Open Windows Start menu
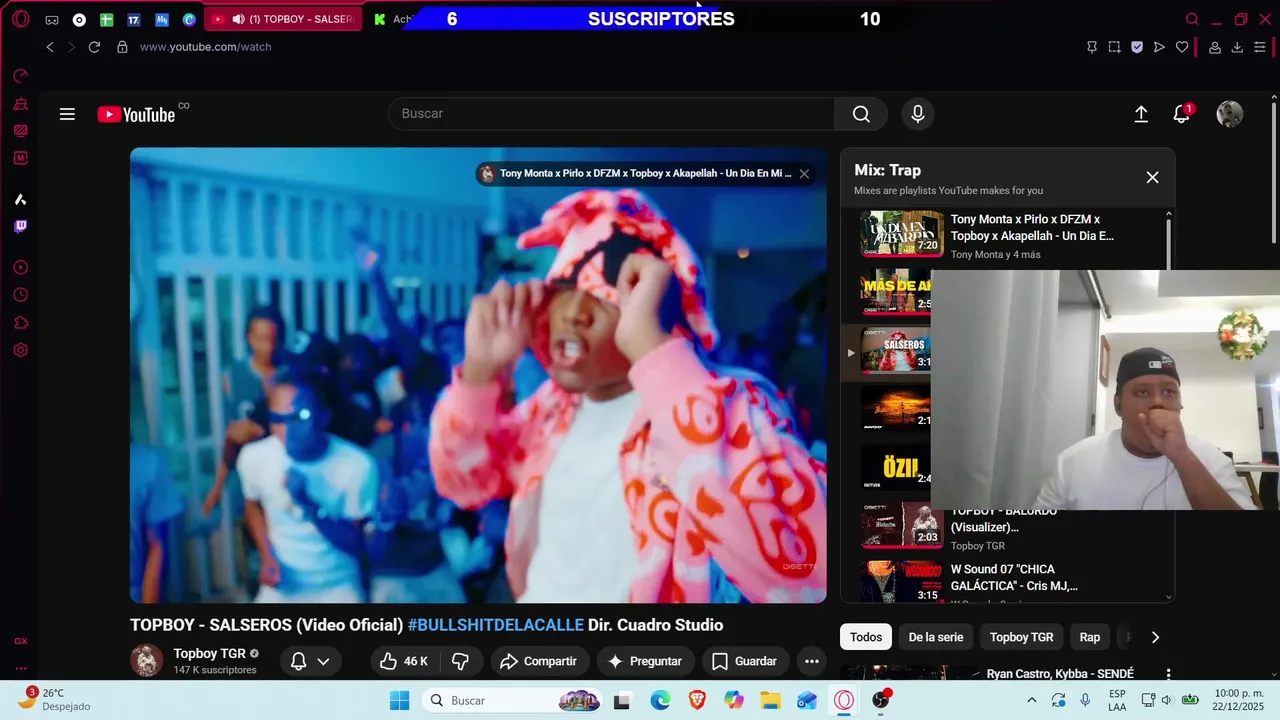The height and width of the screenshot is (720, 1280). pos(399,700)
